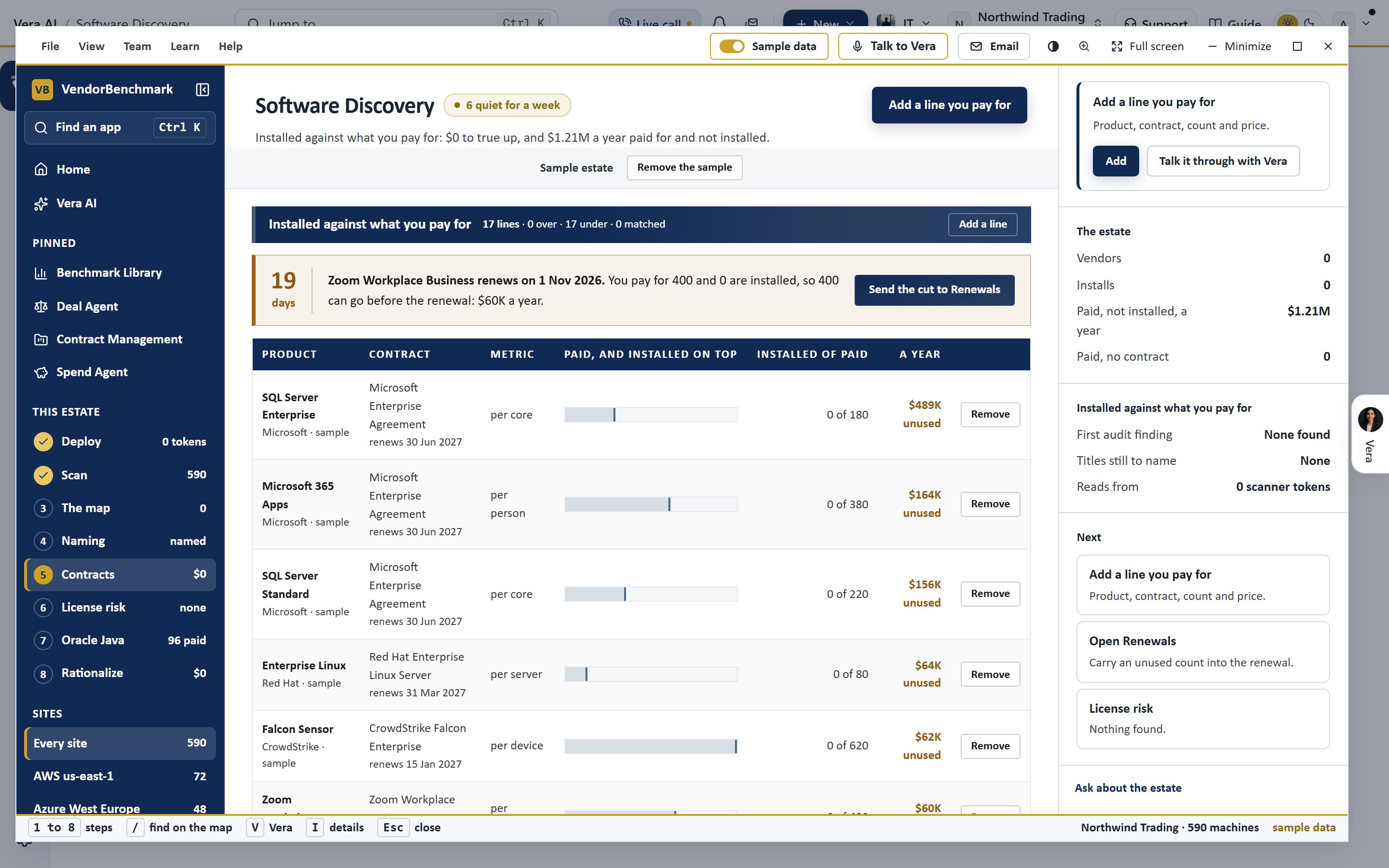The height and width of the screenshot is (868, 1389).
Task: Remove the Falcon Sensor line
Action: [x=990, y=746]
